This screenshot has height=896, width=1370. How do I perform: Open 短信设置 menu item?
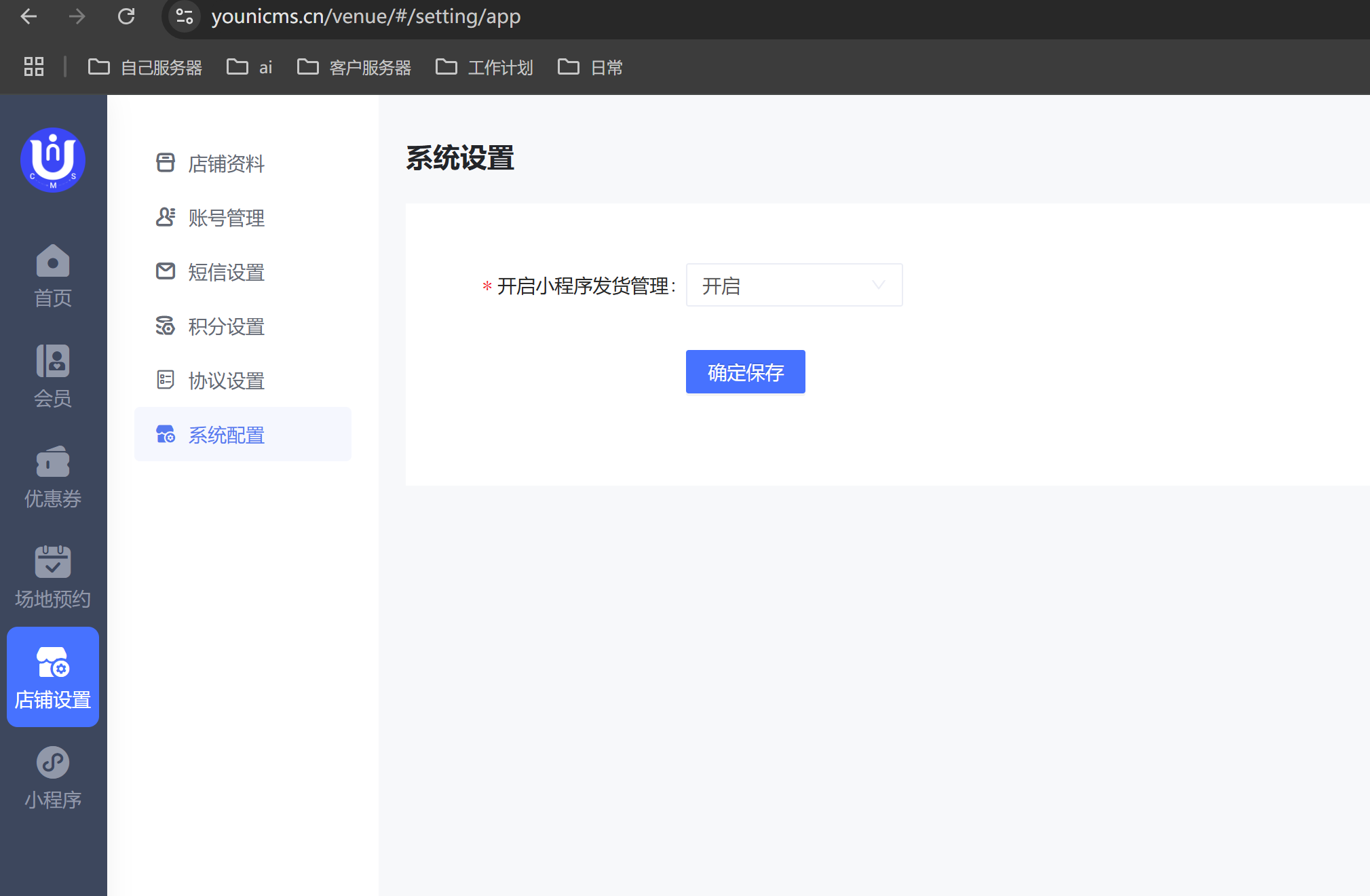(243, 271)
